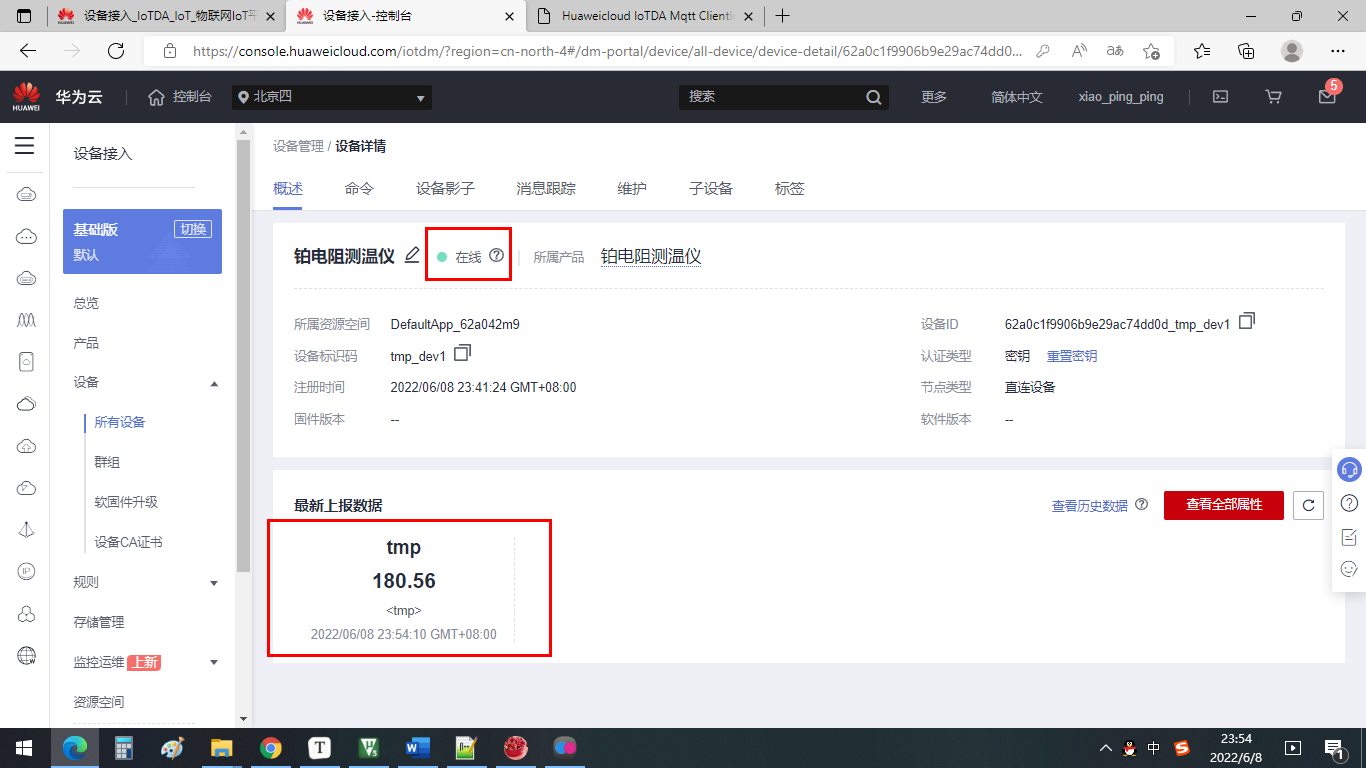Click the floating help question icon

tap(1349, 503)
